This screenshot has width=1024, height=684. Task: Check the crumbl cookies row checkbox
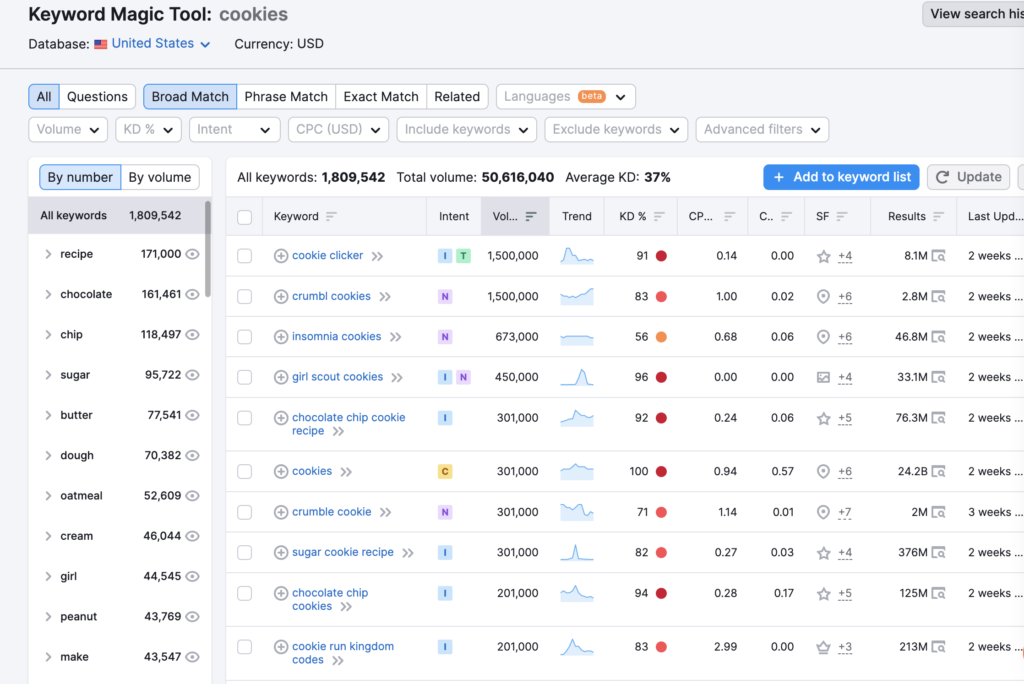(x=245, y=297)
